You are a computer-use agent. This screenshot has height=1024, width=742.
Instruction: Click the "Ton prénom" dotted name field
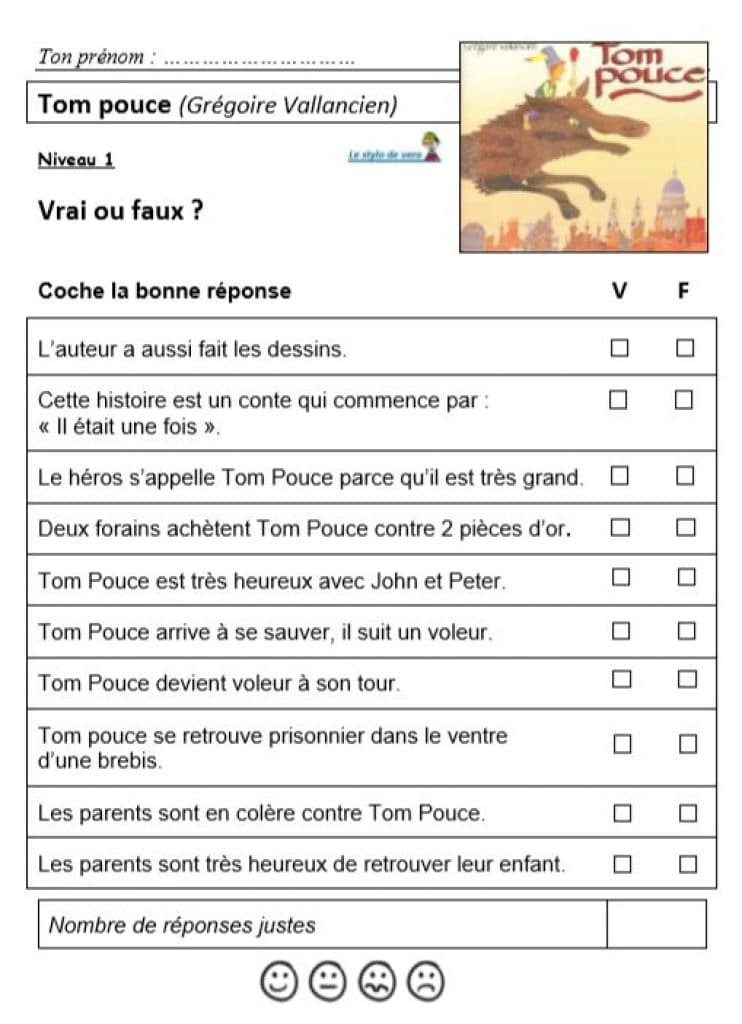[260, 58]
